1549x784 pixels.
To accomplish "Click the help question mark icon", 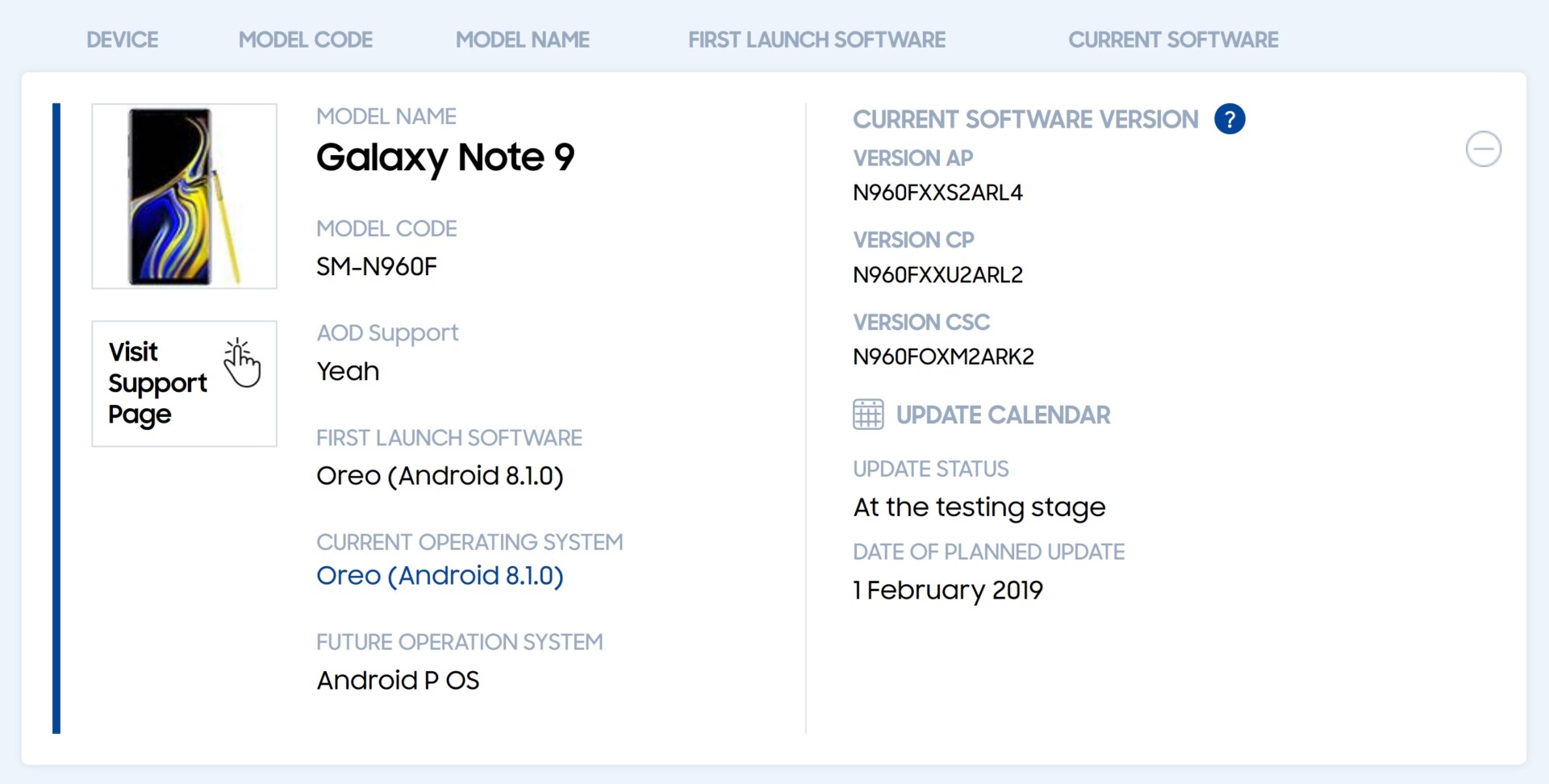I will 1230,119.
